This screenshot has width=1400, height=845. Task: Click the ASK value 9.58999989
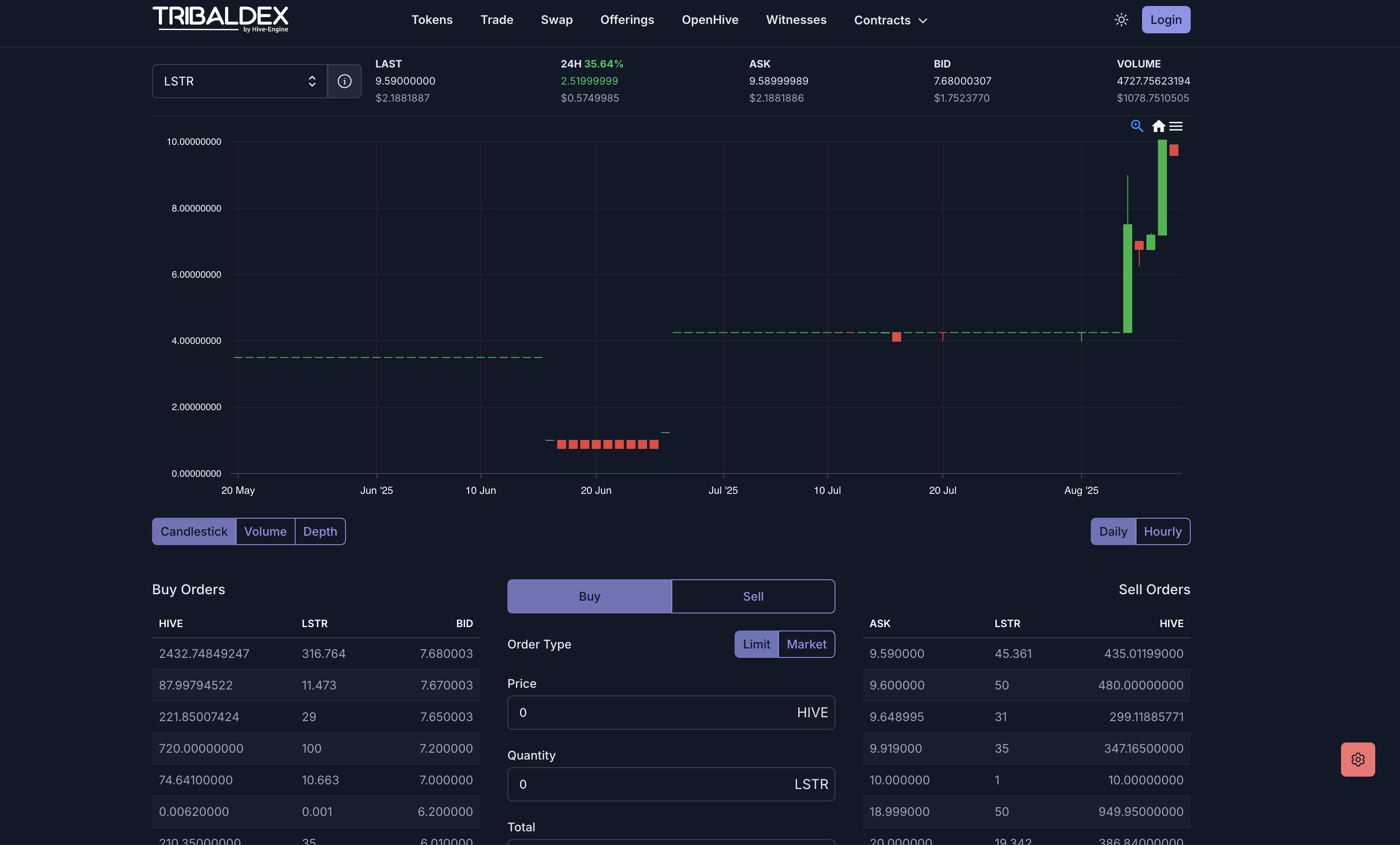tap(779, 81)
